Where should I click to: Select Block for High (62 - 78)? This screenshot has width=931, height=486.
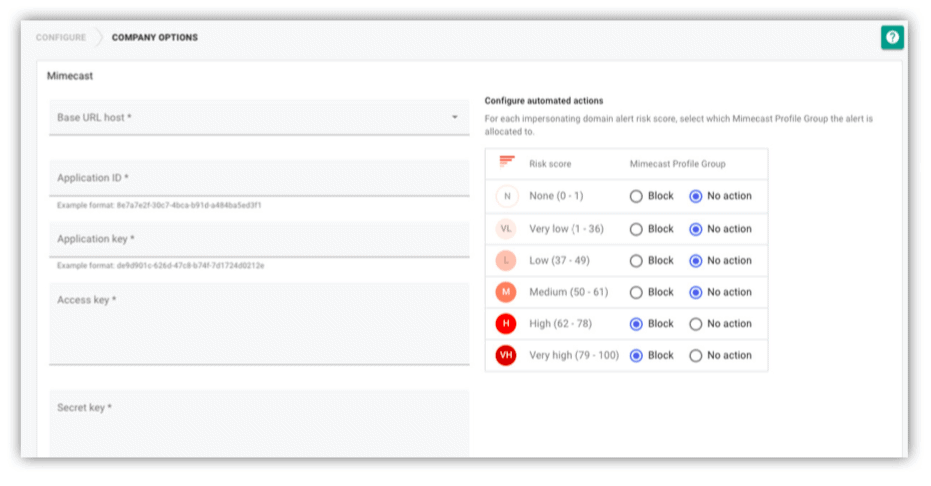point(636,324)
